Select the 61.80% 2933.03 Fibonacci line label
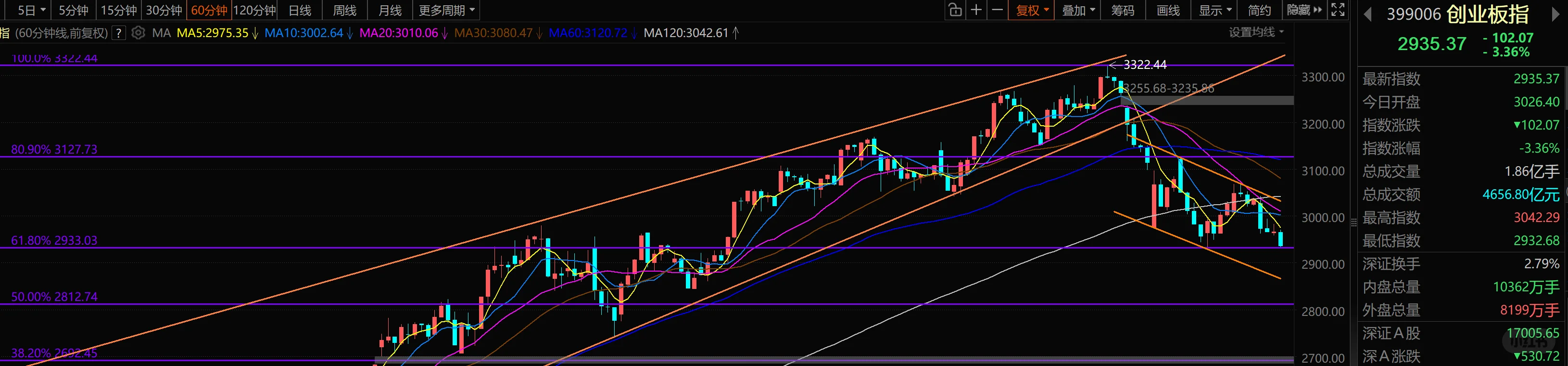 54,241
